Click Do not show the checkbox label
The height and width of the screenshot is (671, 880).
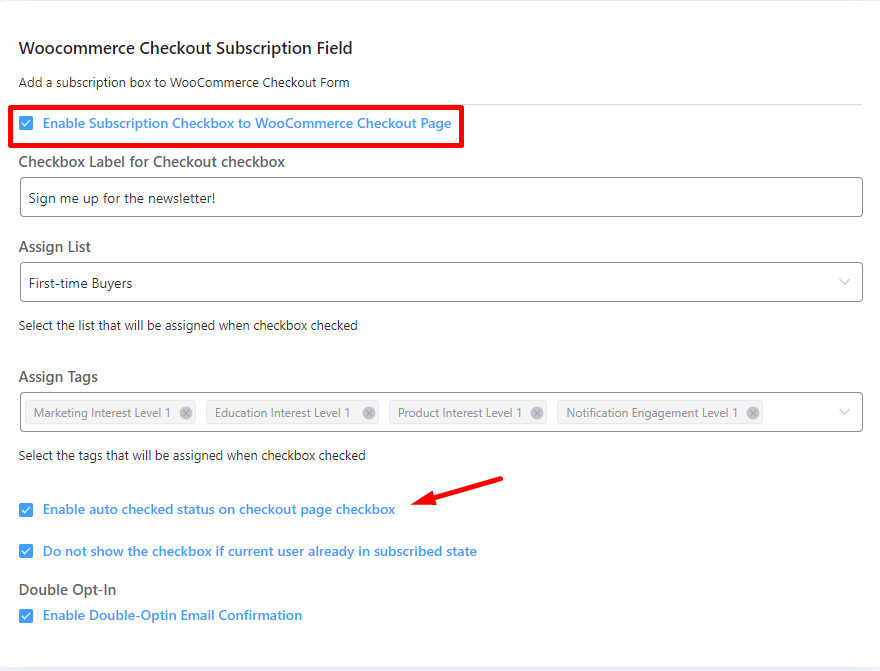260,551
